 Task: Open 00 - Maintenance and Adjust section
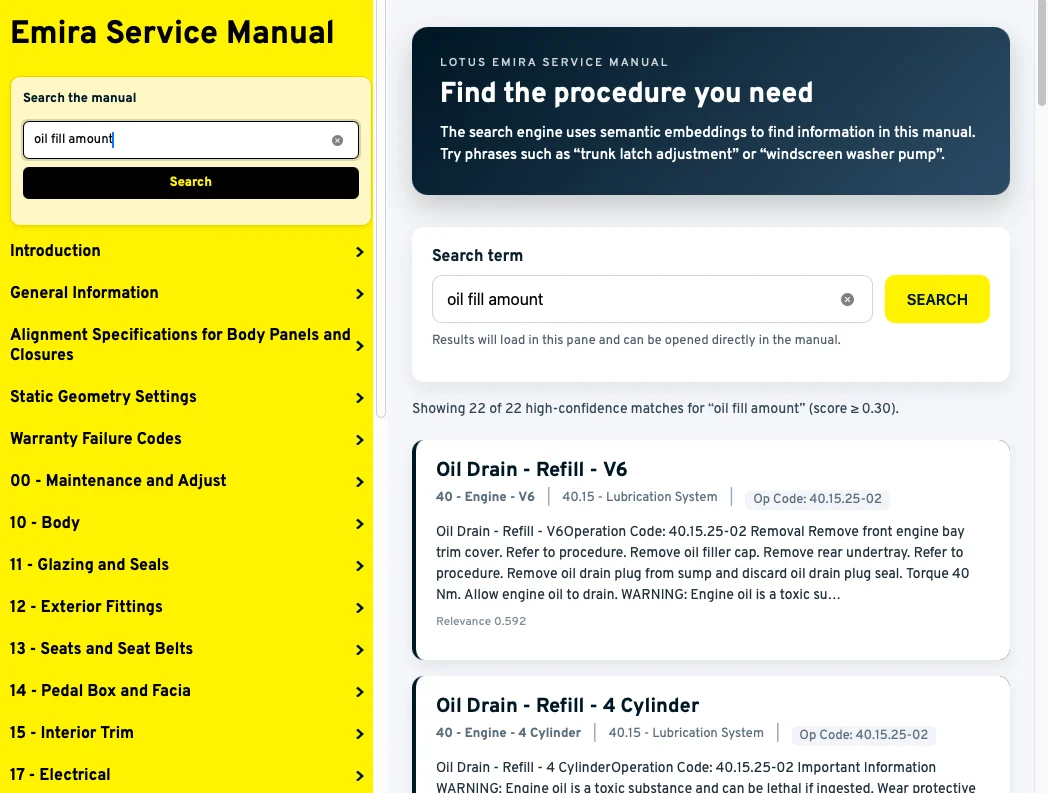pyautogui.click(x=118, y=481)
